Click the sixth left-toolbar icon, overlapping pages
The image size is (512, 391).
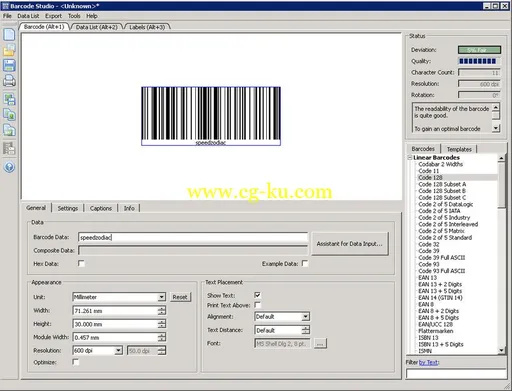pos(9,114)
